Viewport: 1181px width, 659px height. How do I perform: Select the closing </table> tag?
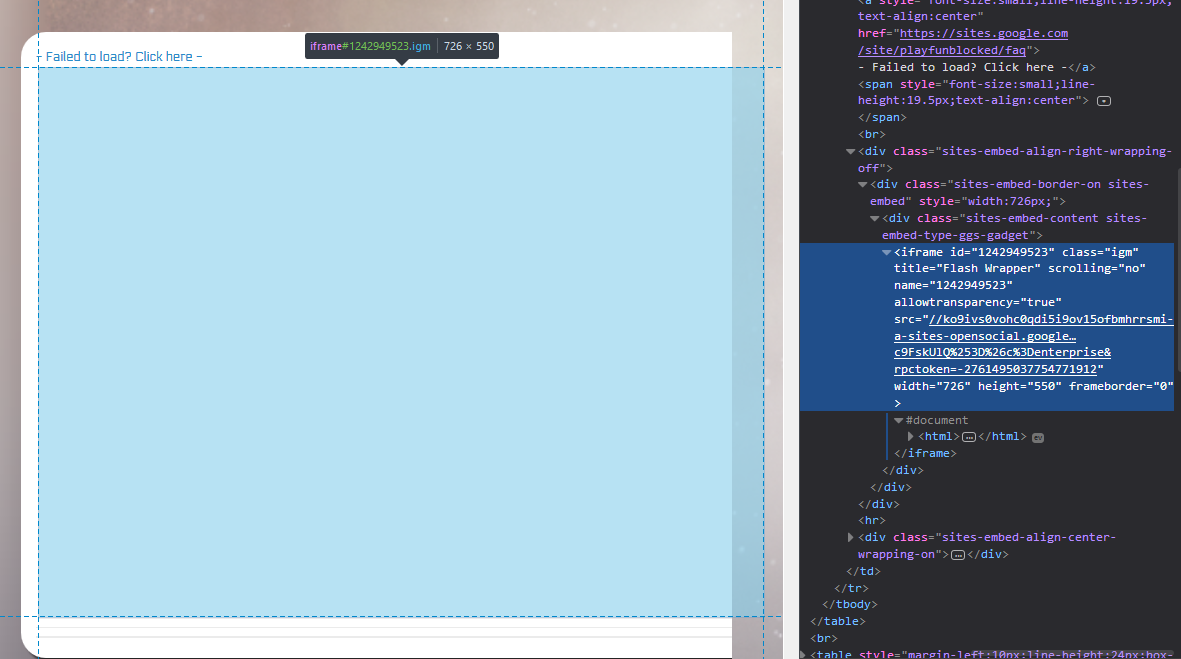pos(838,621)
